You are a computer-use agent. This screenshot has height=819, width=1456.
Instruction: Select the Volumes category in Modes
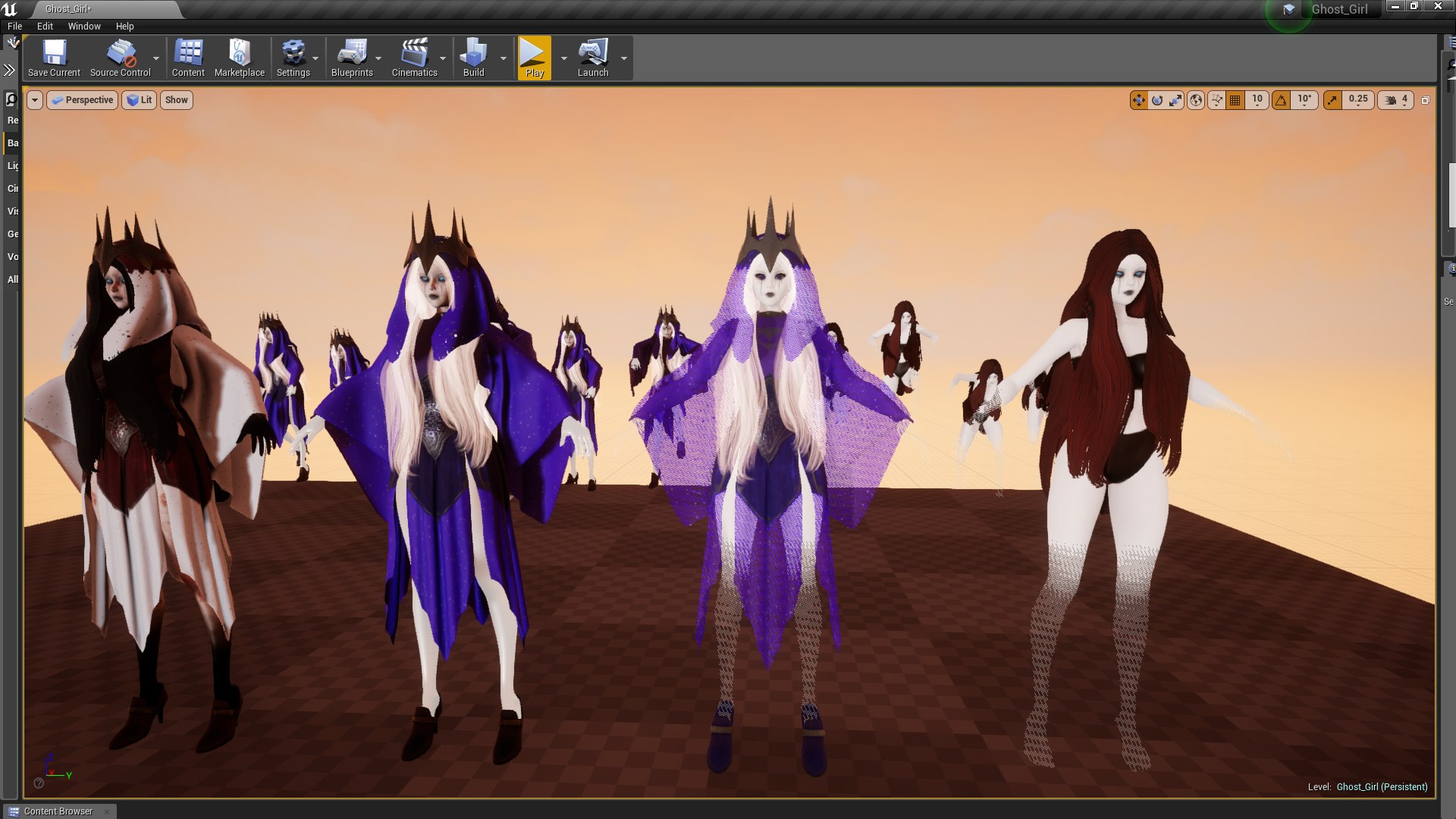pos(13,257)
